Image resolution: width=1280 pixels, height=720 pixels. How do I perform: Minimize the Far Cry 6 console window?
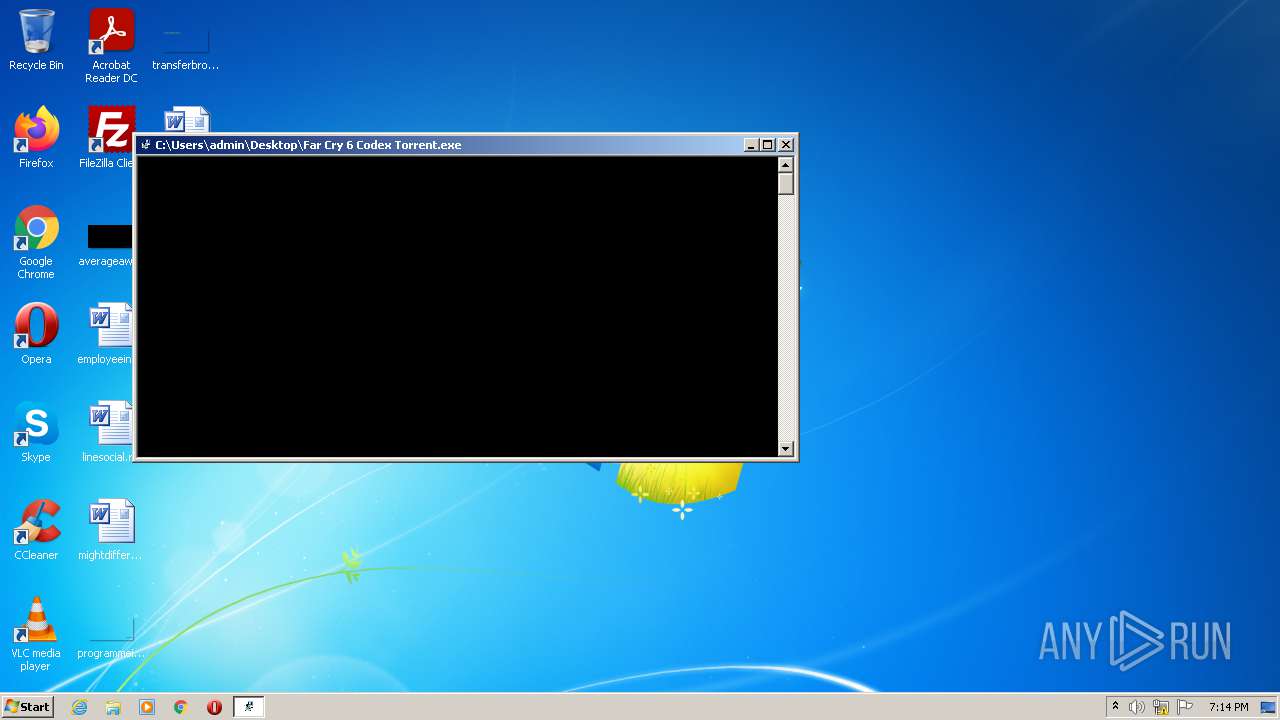[x=751, y=145]
